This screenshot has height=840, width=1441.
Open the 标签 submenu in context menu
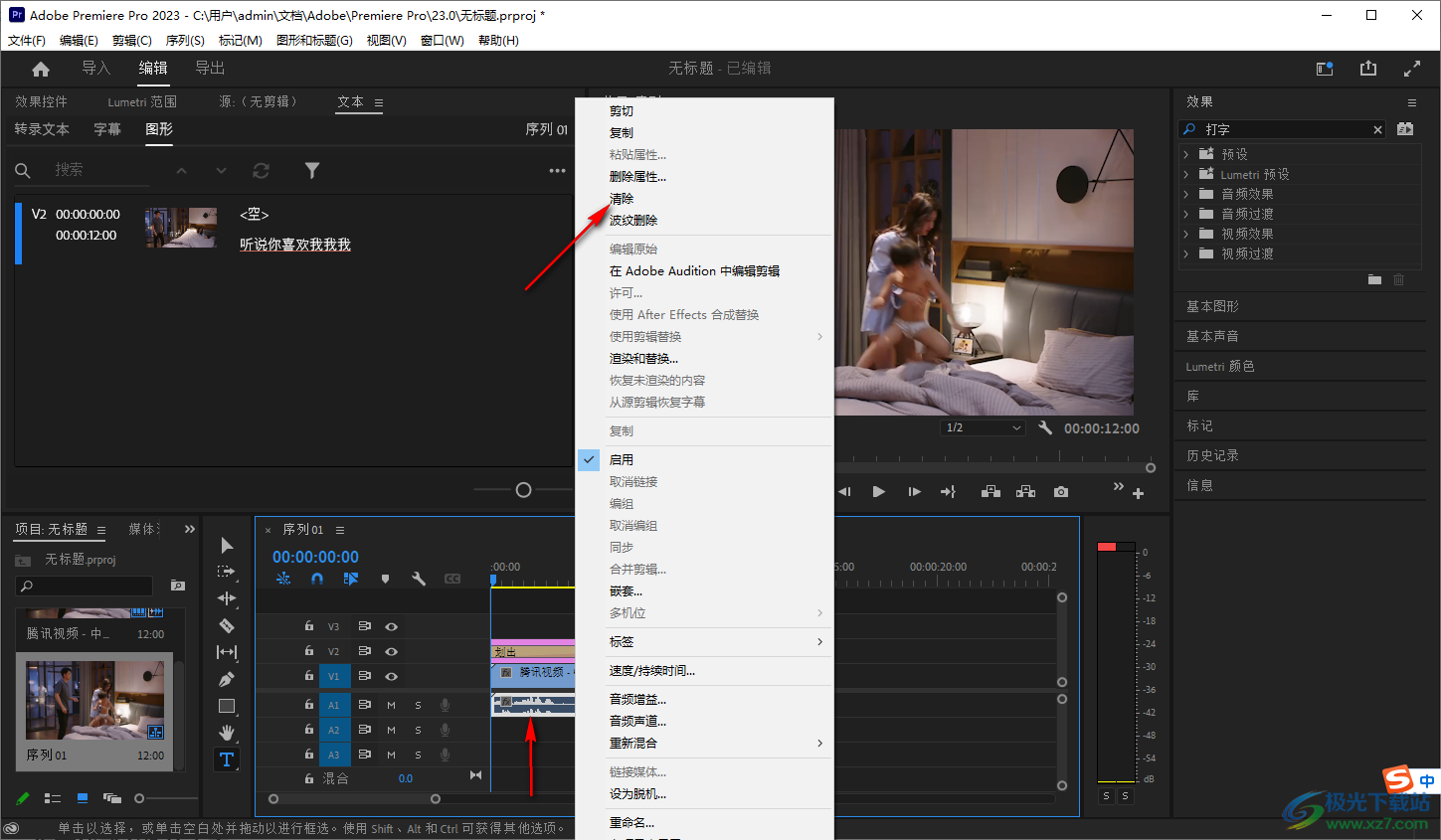click(704, 641)
